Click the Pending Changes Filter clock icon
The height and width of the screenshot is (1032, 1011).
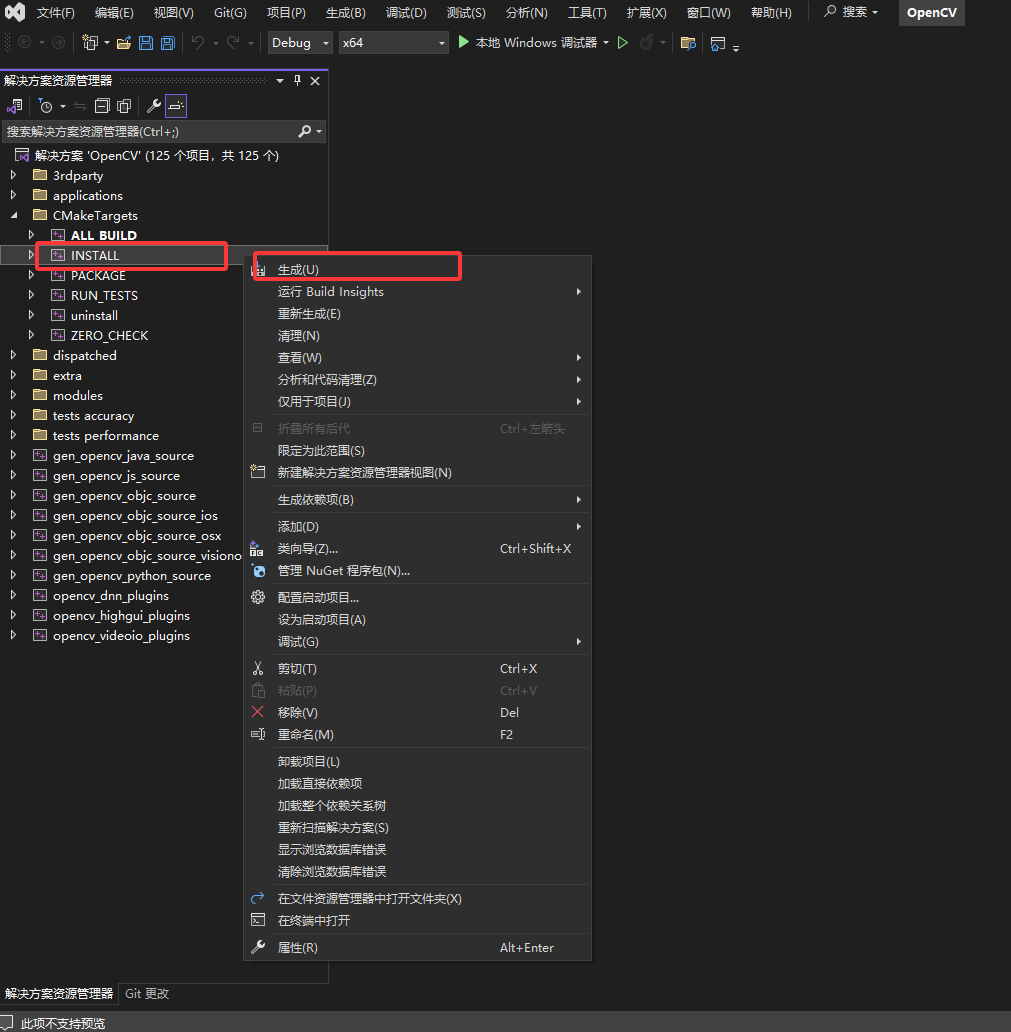pyautogui.click(x=46, y=106)
